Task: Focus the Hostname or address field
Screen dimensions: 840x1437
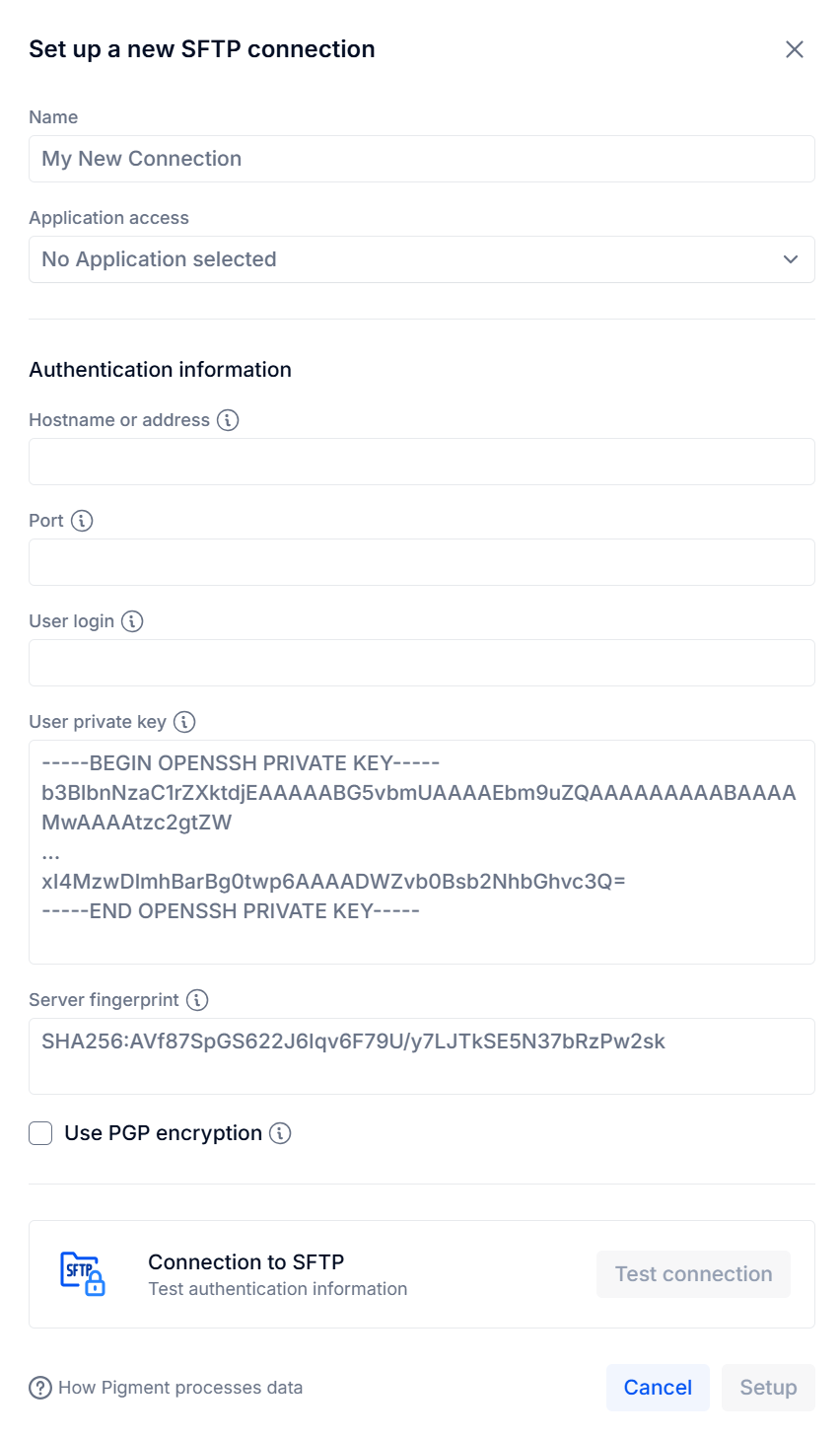Action: 422,462
